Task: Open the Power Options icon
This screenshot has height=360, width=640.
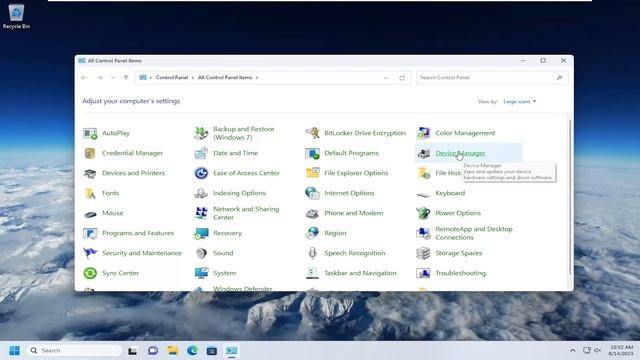Action: (x=423, y=213)
